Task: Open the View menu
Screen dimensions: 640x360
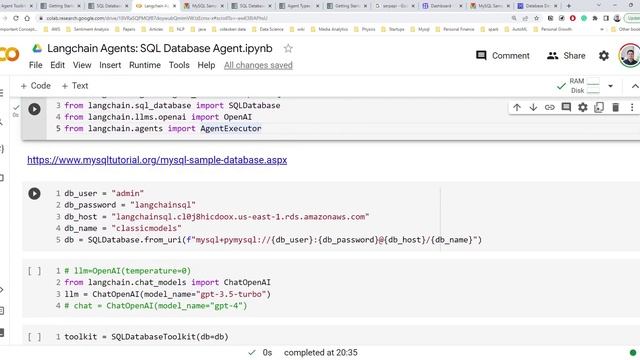Action: [82, 65]
